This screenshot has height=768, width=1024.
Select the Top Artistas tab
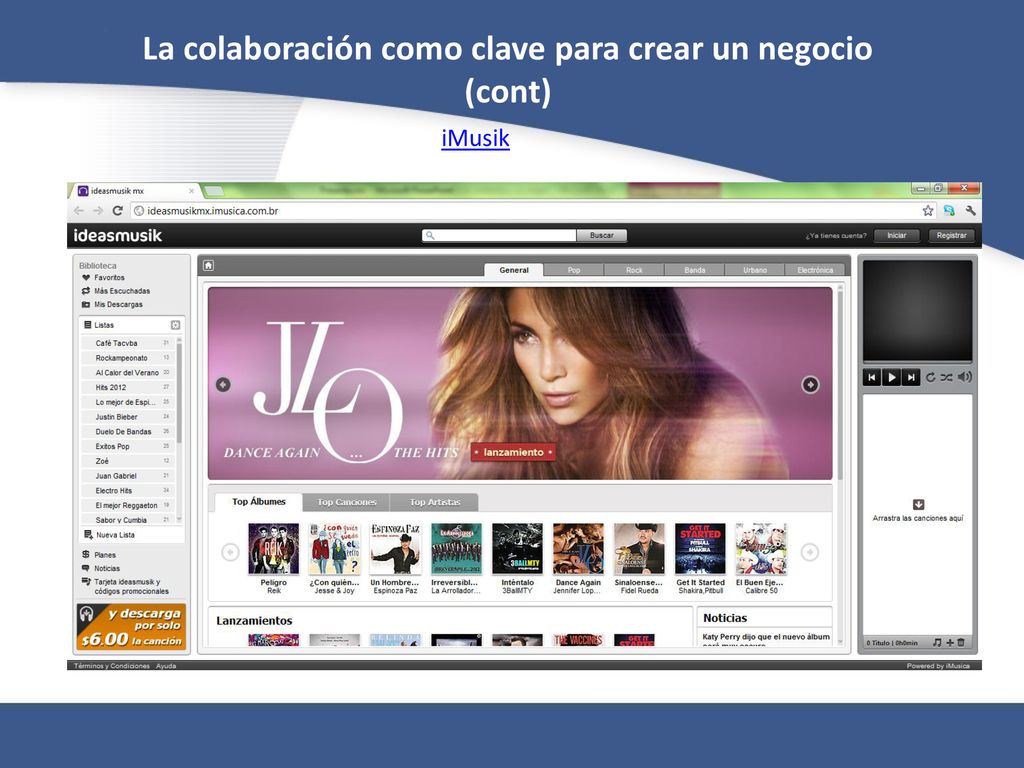pyautogui.click(x=435, y=502)
